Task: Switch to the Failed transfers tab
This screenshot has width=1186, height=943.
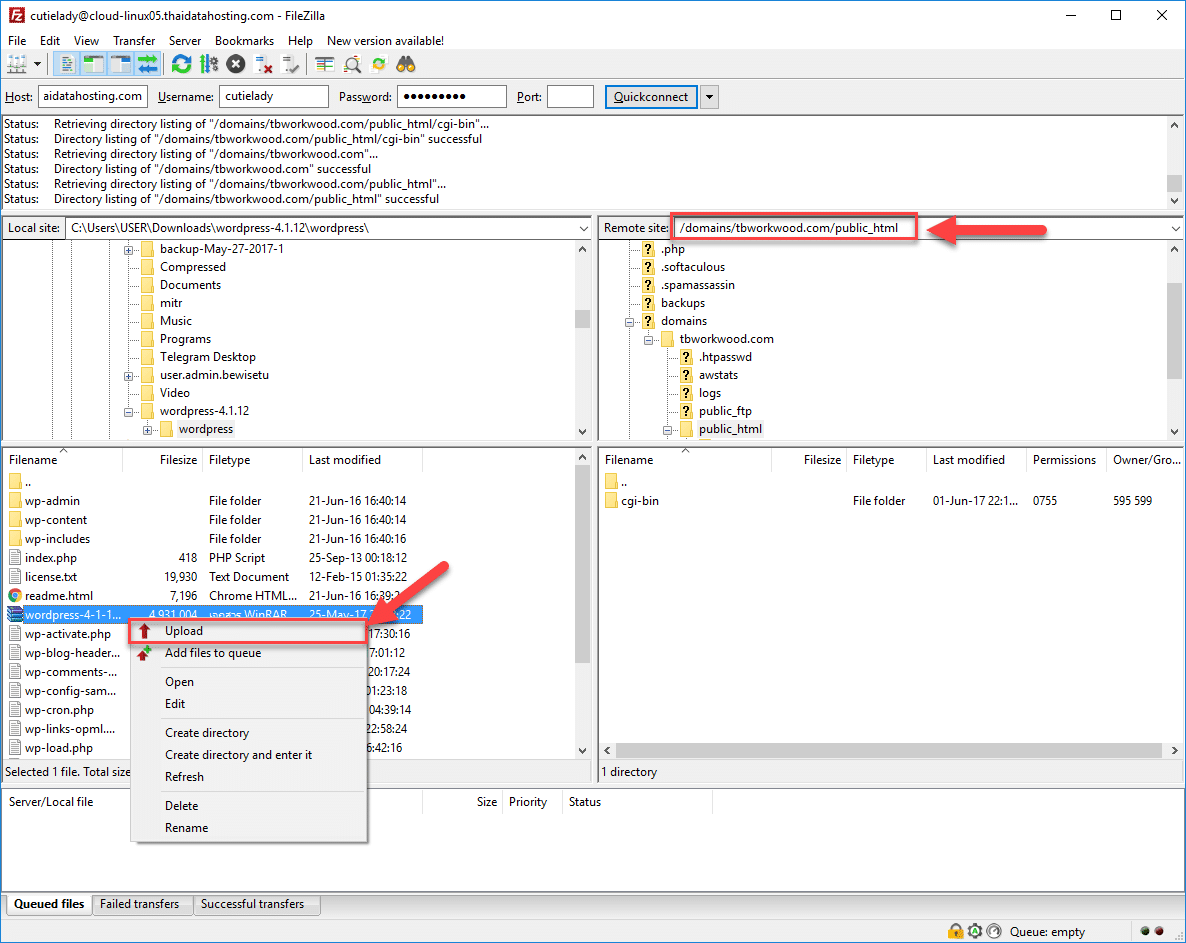Action: (x=140, y=904)
